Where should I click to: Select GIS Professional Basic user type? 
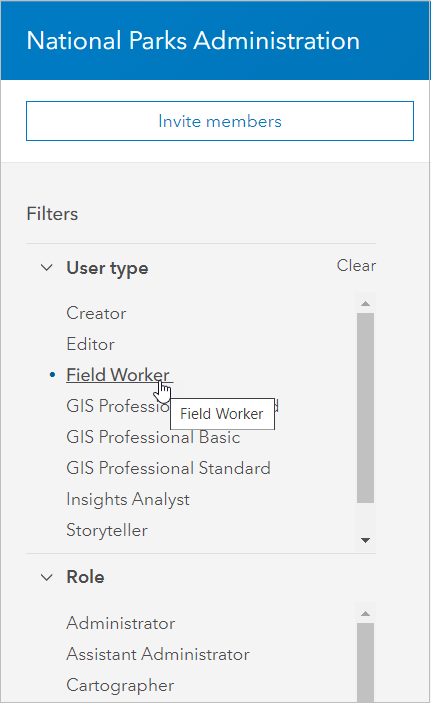(153, 437)
